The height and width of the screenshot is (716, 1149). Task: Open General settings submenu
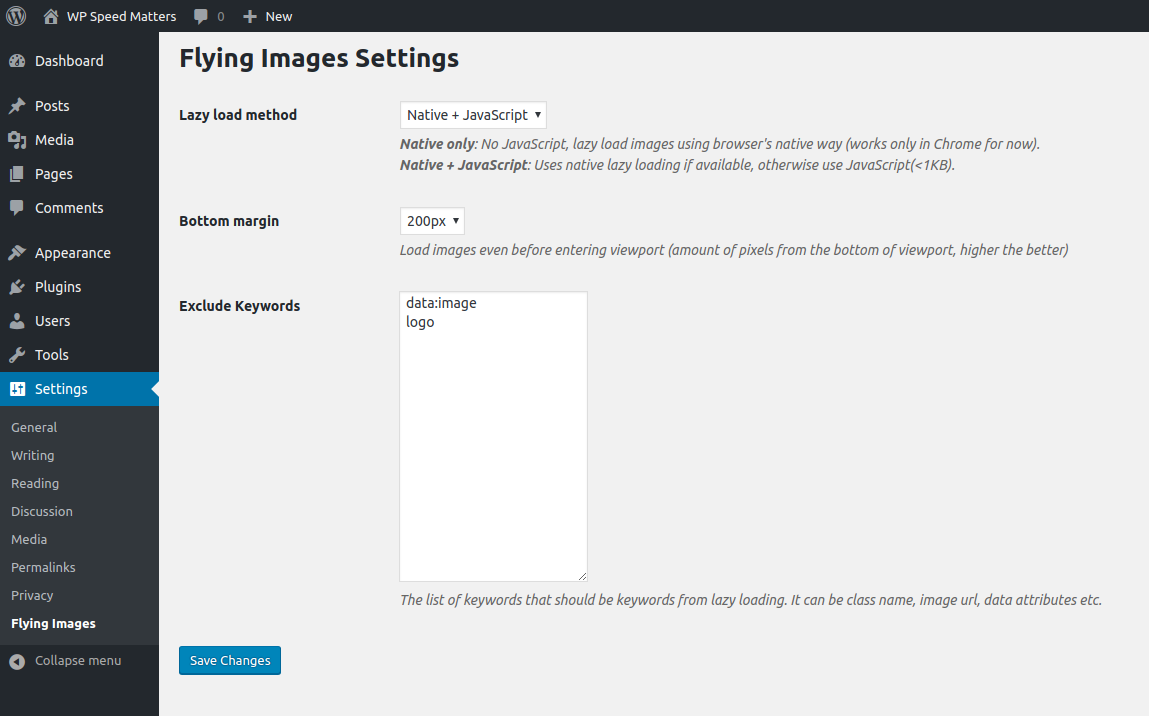click(34, 427)
